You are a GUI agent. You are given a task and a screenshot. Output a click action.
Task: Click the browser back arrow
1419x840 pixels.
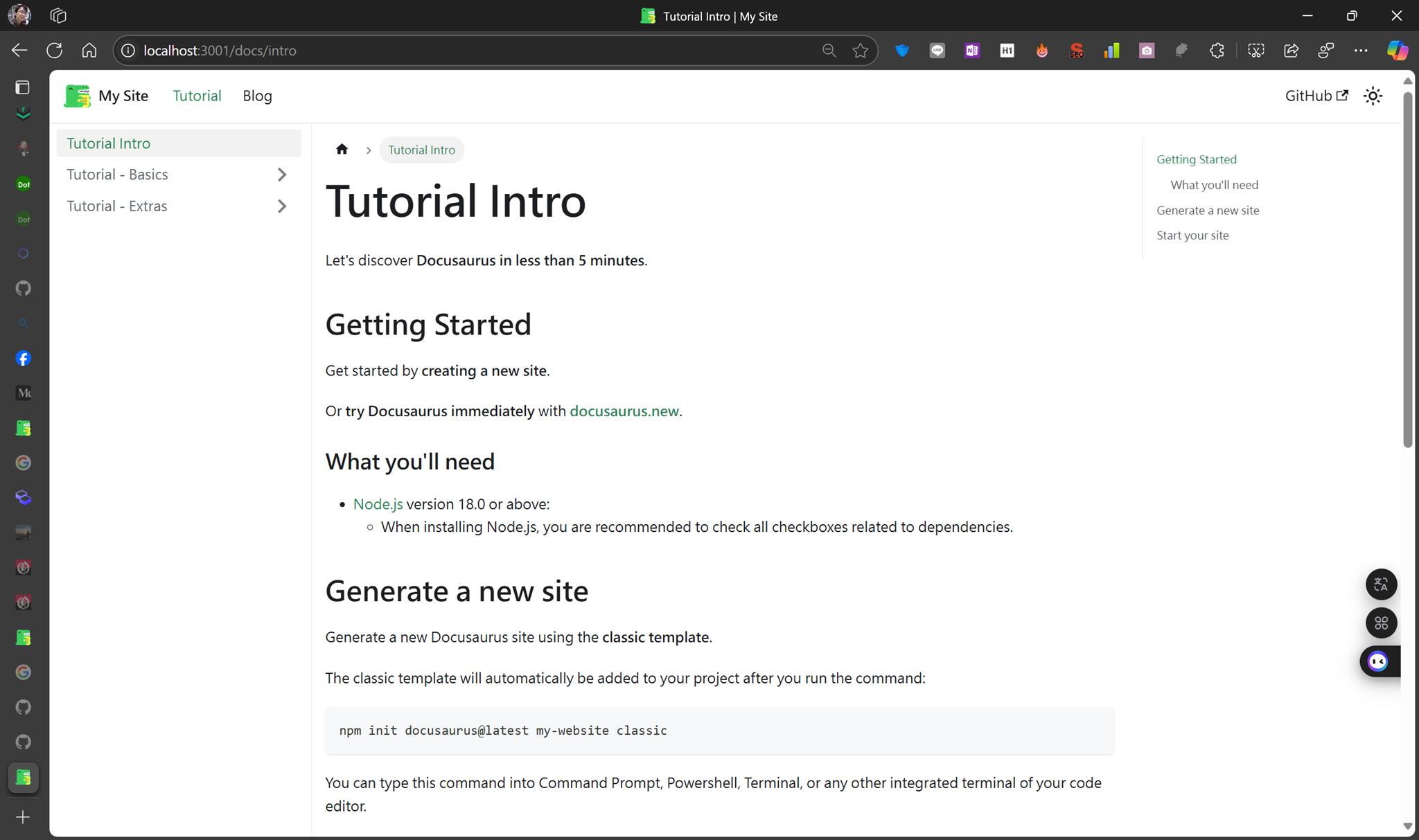[x=19, y=51]
